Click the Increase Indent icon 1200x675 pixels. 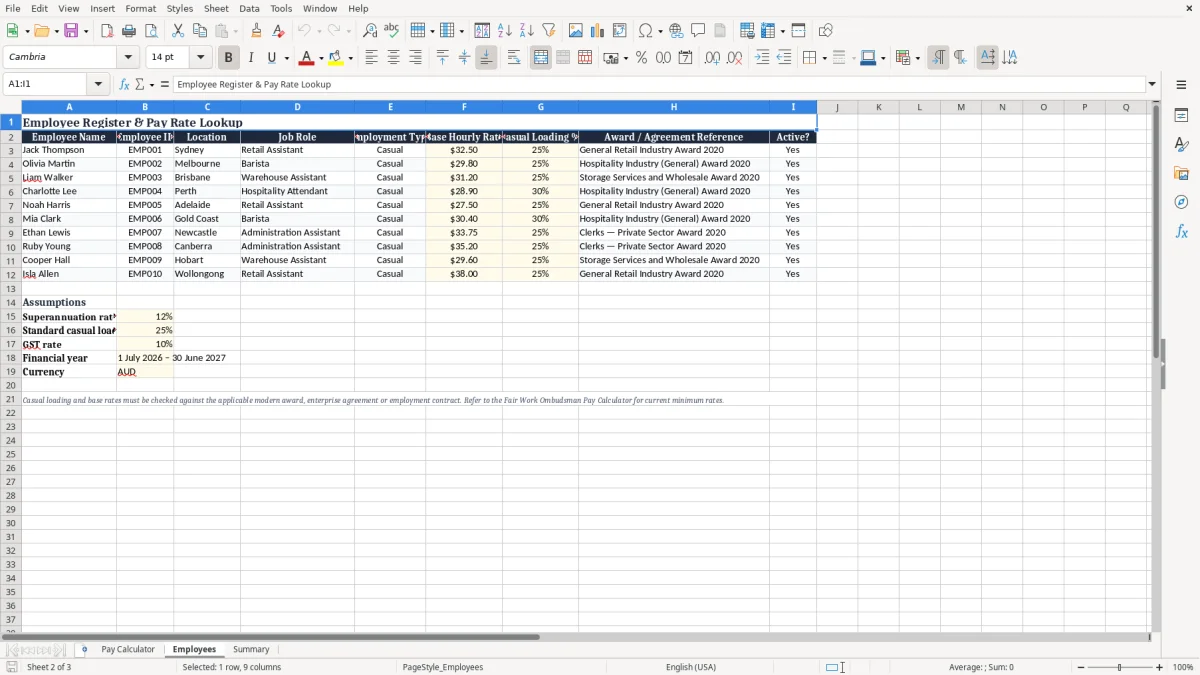pyautogui.click(x=762, y=58)
